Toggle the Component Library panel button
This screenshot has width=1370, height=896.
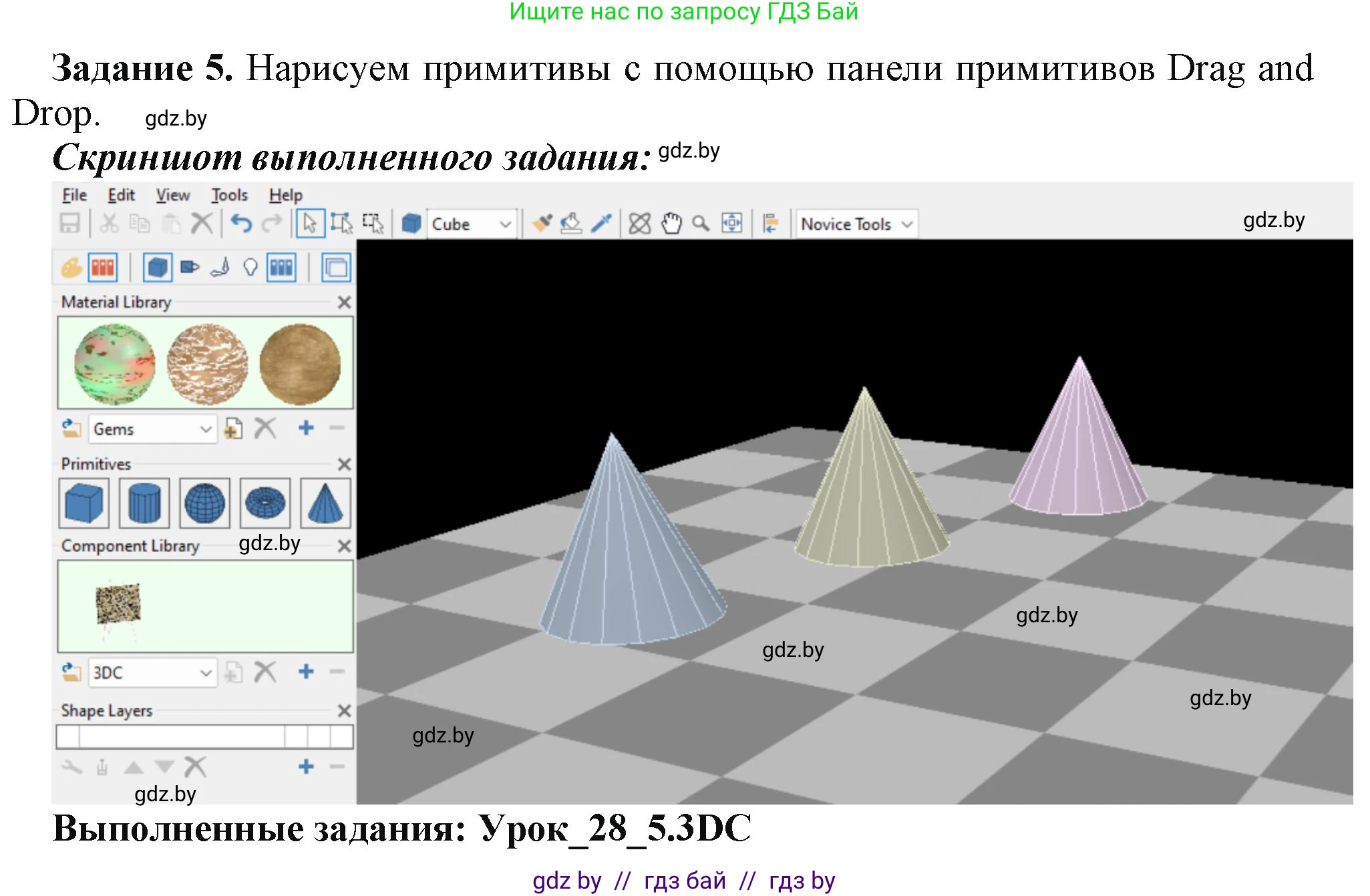(x=282, y=268)
